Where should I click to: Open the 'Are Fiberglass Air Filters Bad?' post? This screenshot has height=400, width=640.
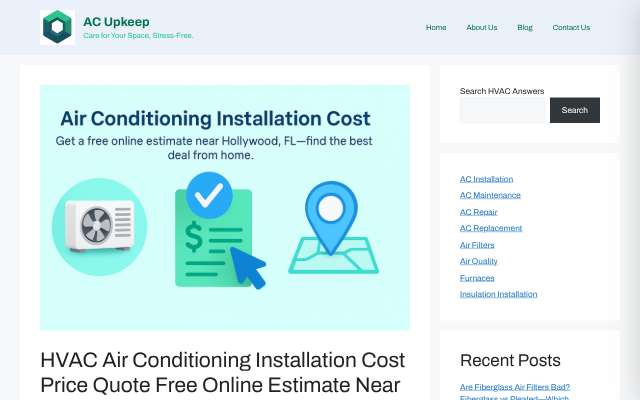(515, 387)
